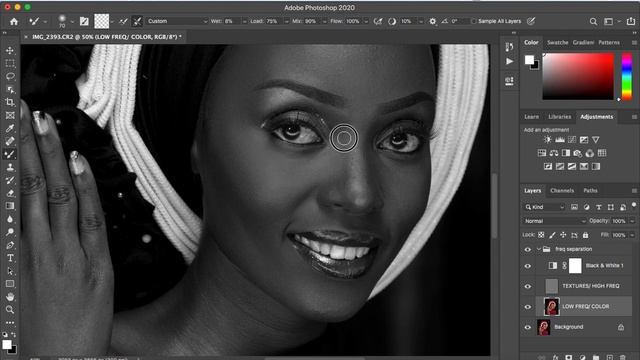
Task: Select the Clone Stamp tool
Action: [x=10, y=167]
